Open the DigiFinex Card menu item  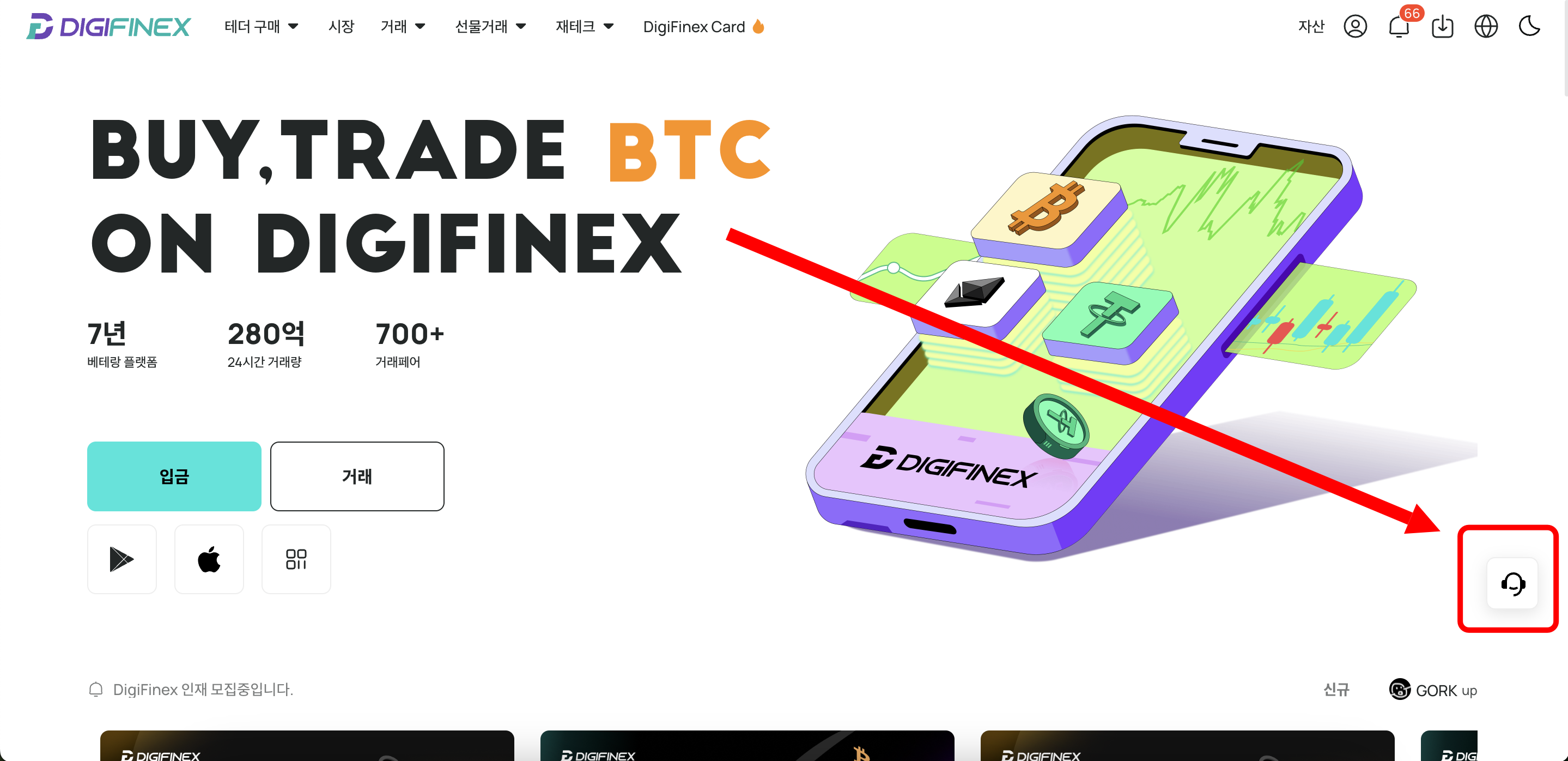(704, 27)
